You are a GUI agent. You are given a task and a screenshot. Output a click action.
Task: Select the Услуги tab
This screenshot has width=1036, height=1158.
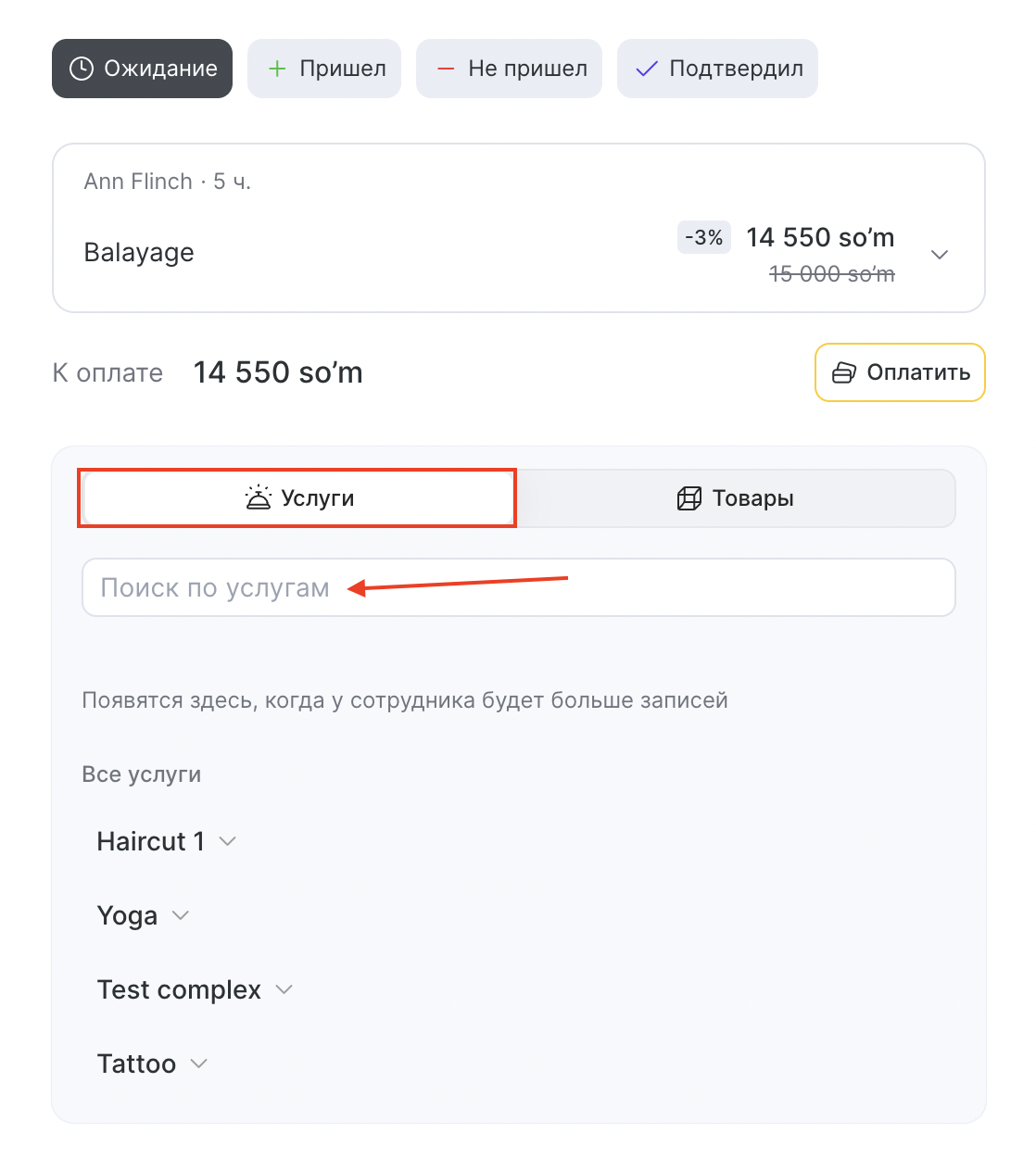click(298, 498)
